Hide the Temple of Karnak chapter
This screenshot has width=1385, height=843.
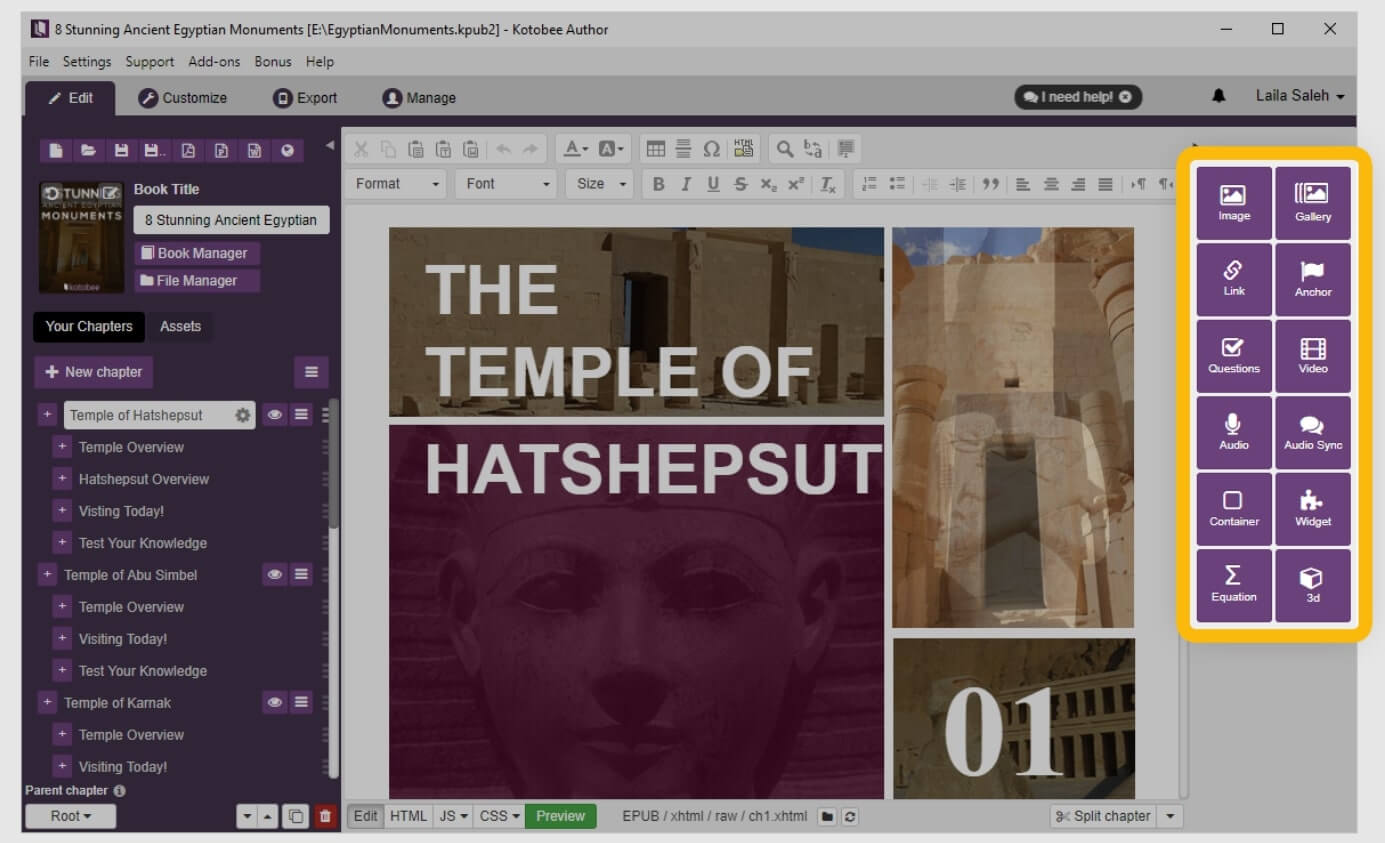(x=274, y=703)
